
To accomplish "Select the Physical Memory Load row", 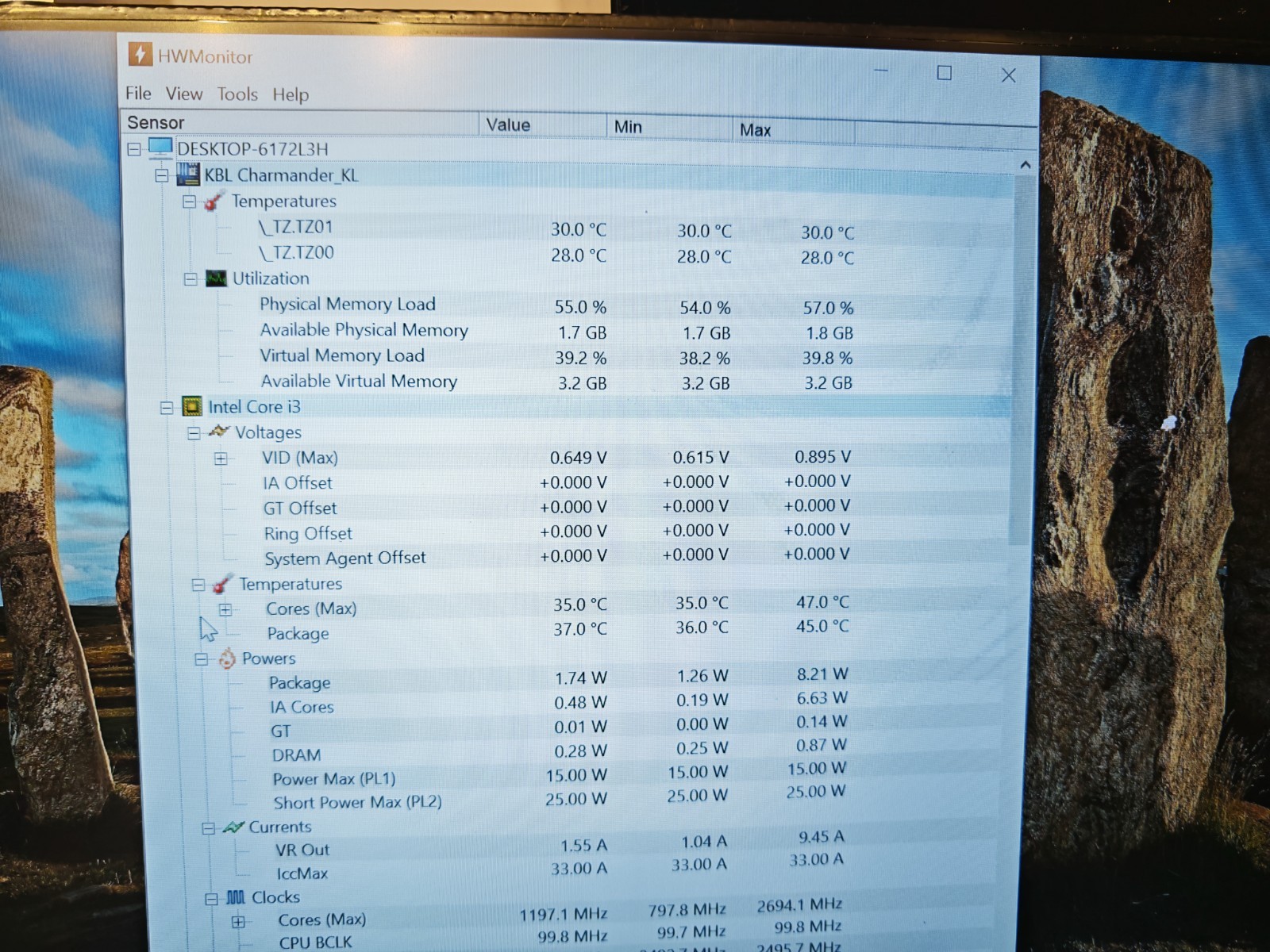I will (x=556, y=305).
